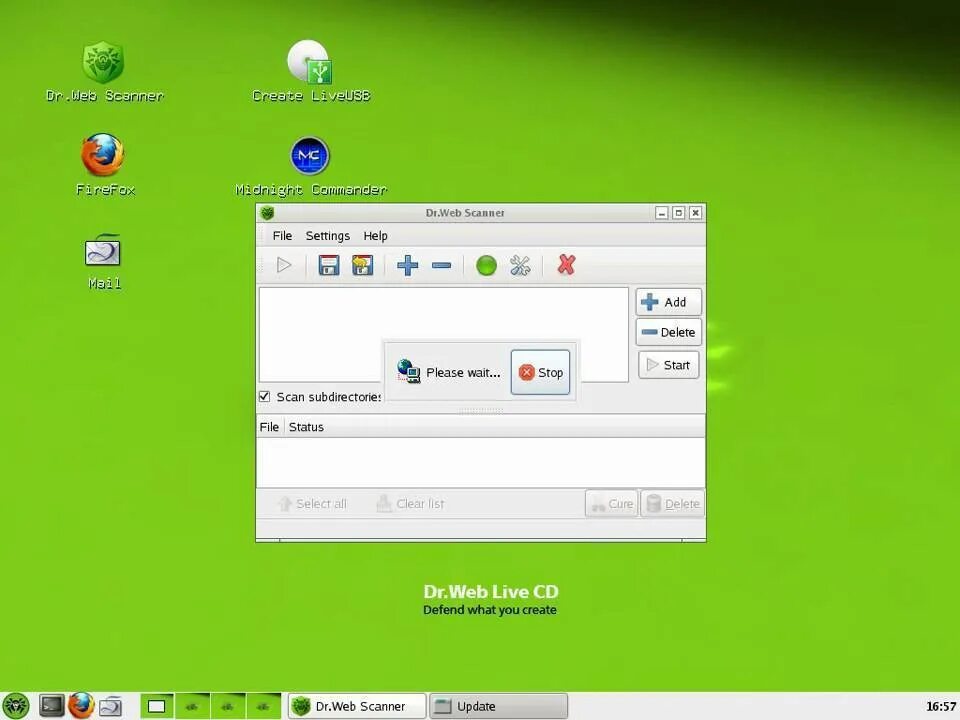Click the second floppy disk toolbar icon
The width and height of the screenshot is (960, 720).
[362, 265]
